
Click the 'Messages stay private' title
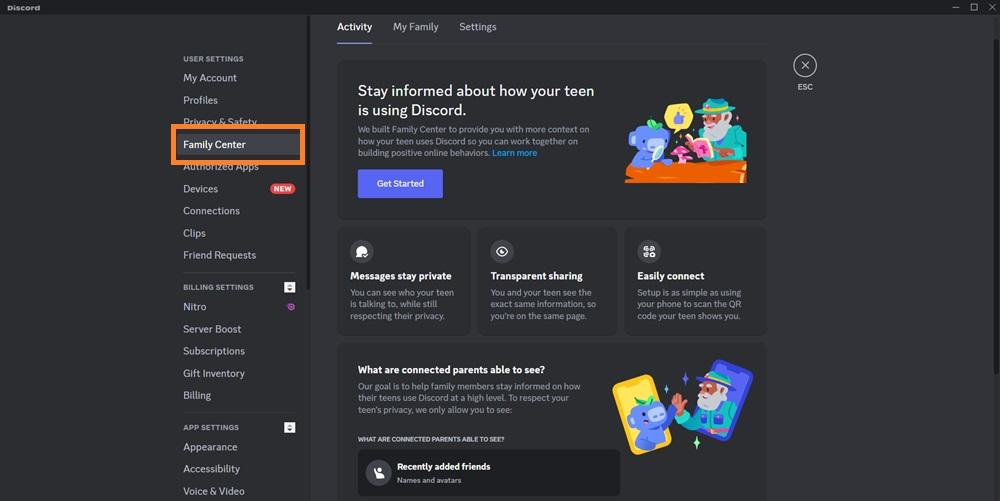pyautogui.click(x=401, y=276)
